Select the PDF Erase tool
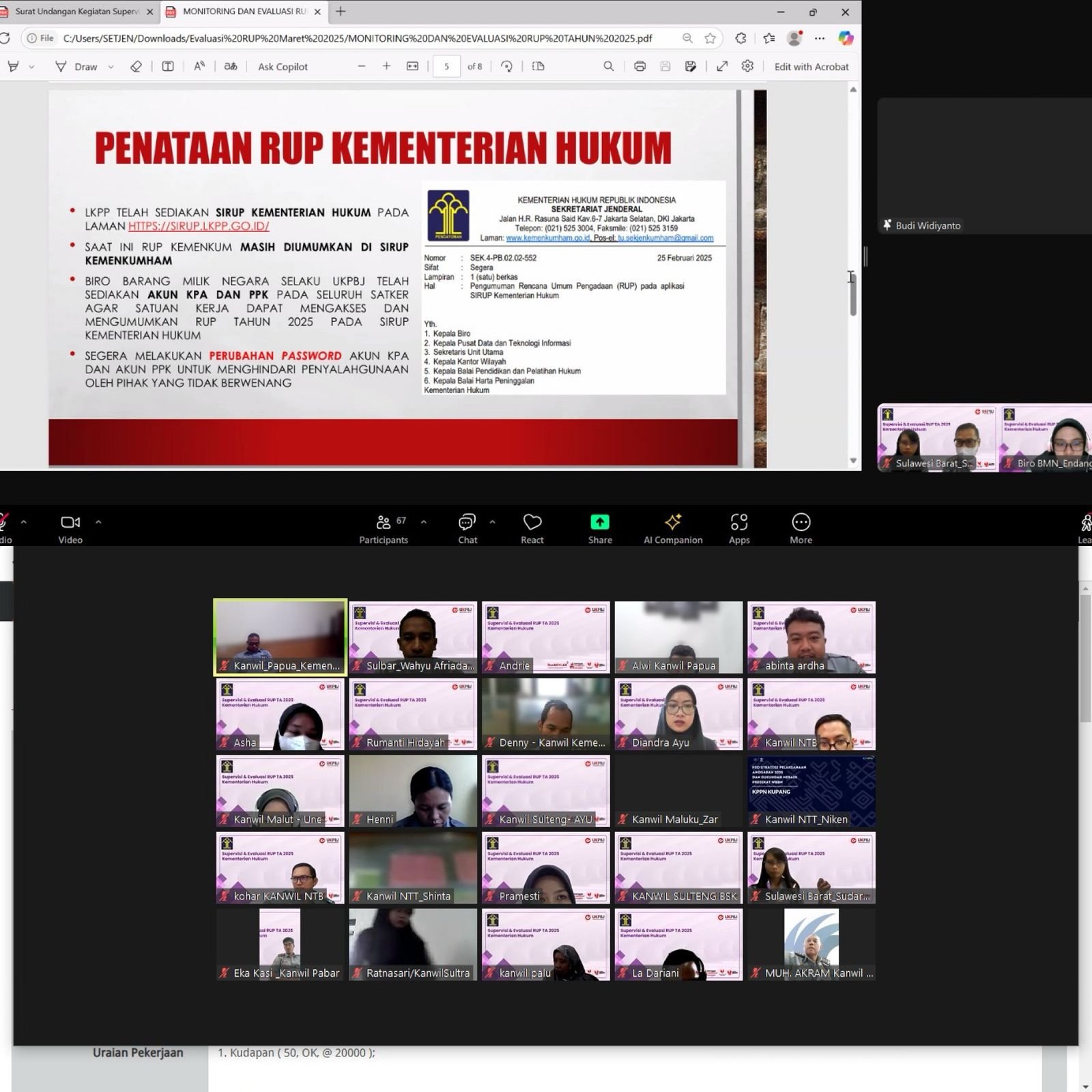The image size is (1092, 1092). pos(136,66)
